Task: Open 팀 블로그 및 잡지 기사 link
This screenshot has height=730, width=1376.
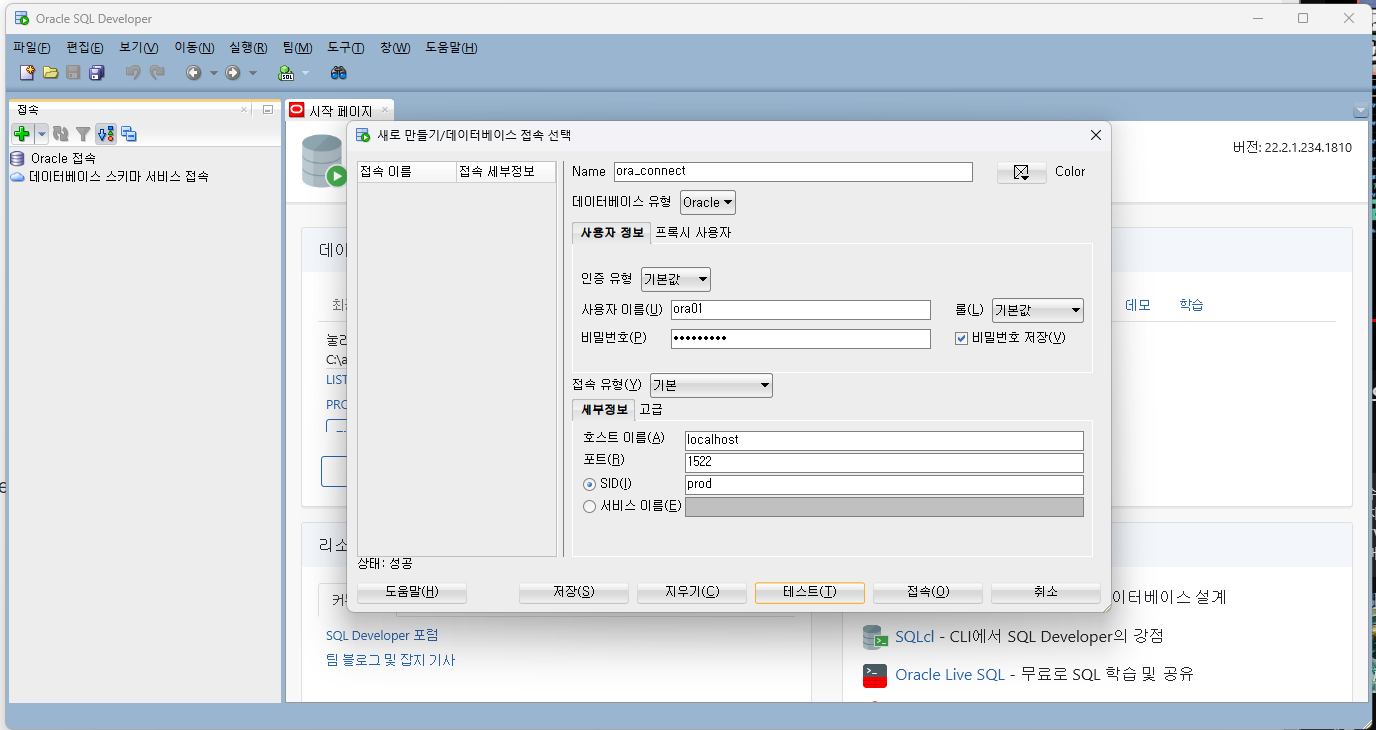Action: pyautogui.click(x=391, y=660)
